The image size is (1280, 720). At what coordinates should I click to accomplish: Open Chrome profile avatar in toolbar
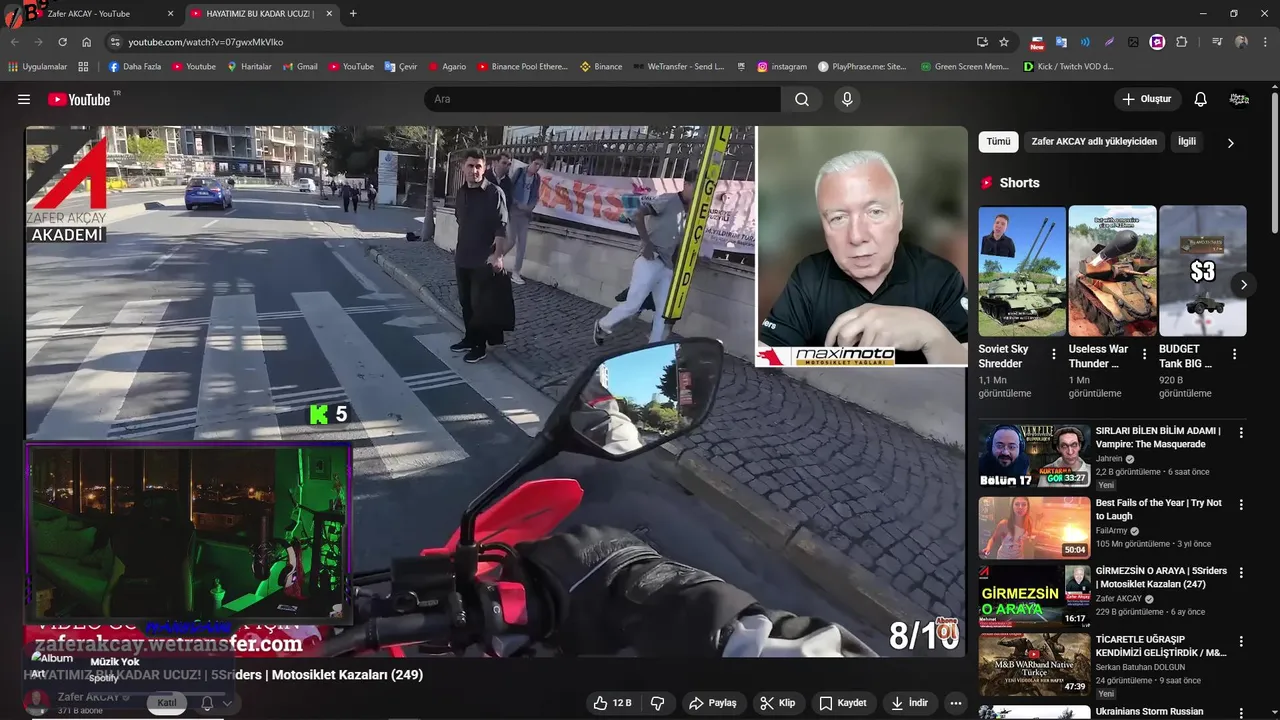1241,42
